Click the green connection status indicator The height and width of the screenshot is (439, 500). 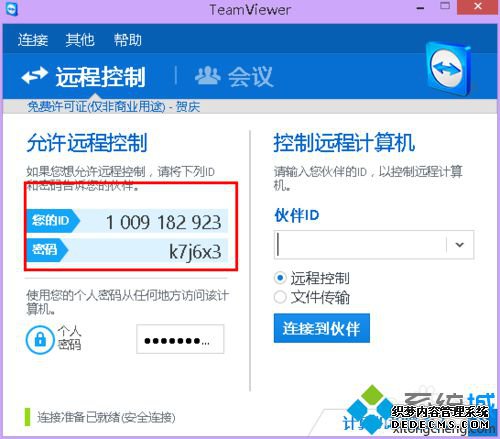coord(27,417)
